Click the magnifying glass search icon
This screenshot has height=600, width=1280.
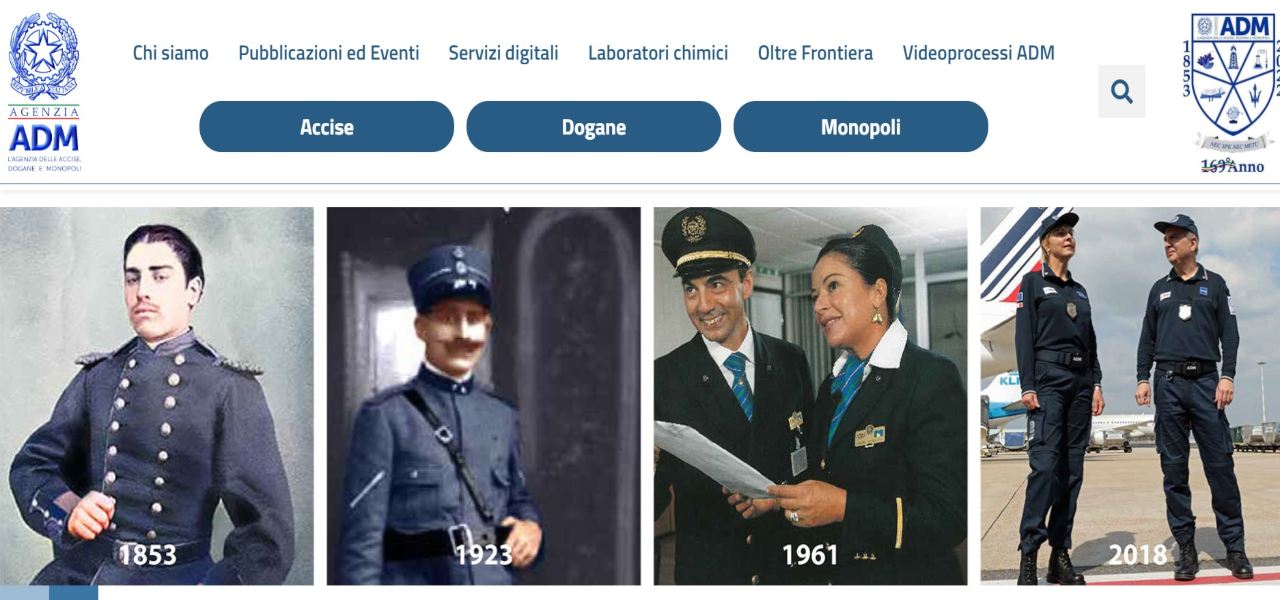tap(1121, 92)
